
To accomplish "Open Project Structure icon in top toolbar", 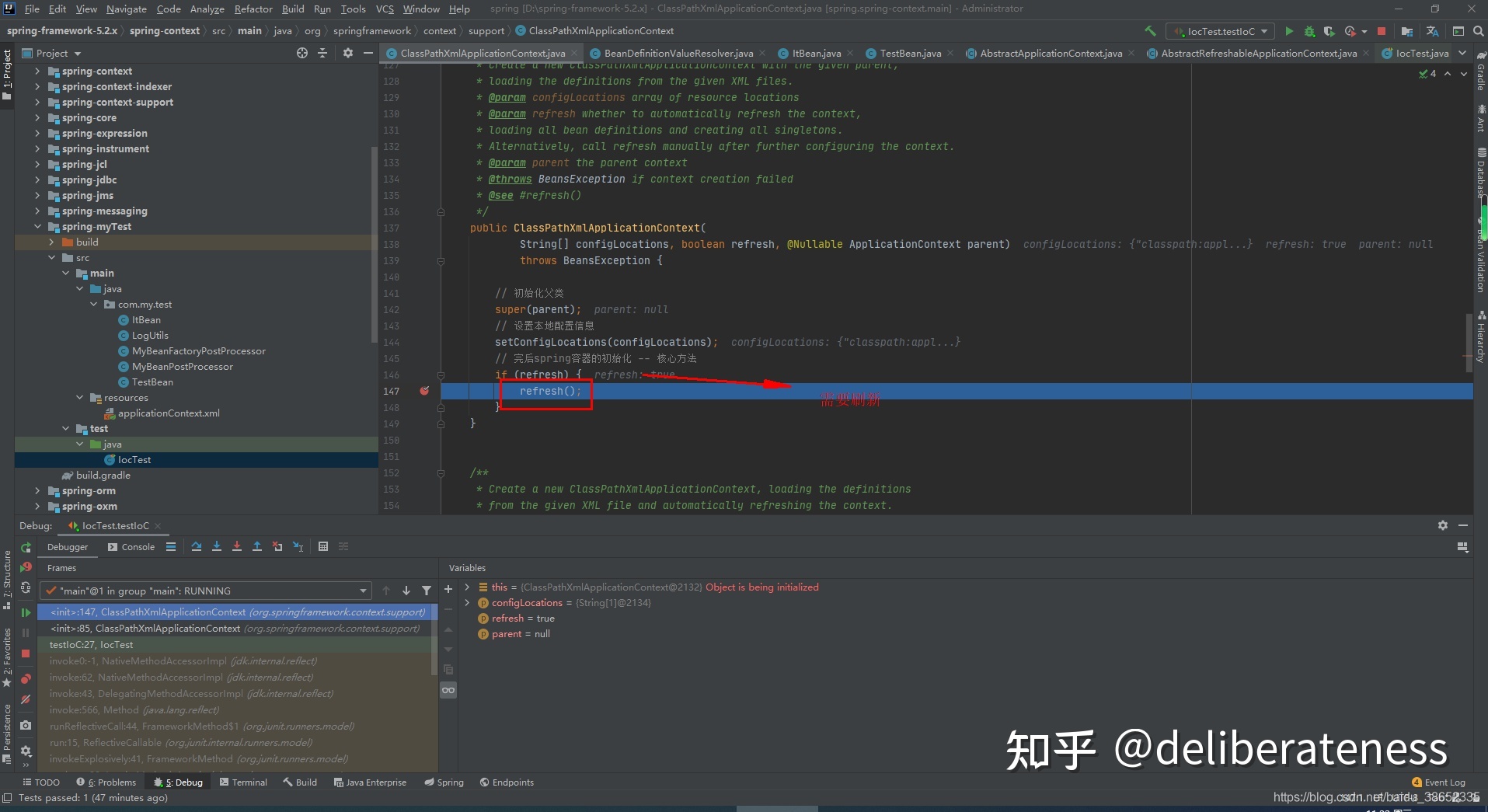I will point(1407,31).
